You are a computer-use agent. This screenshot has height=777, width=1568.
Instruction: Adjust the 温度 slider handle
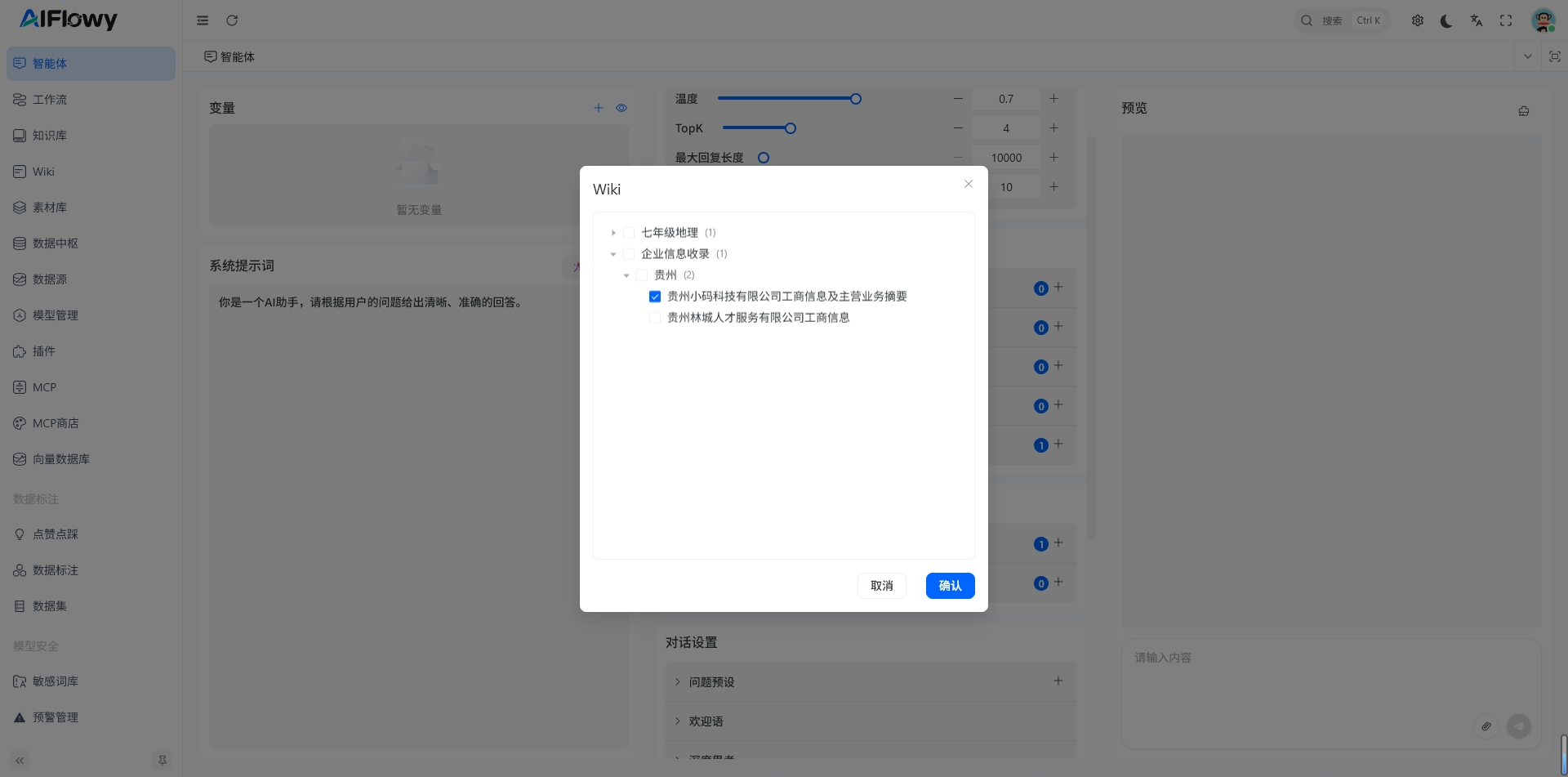[x=856, y=99]
